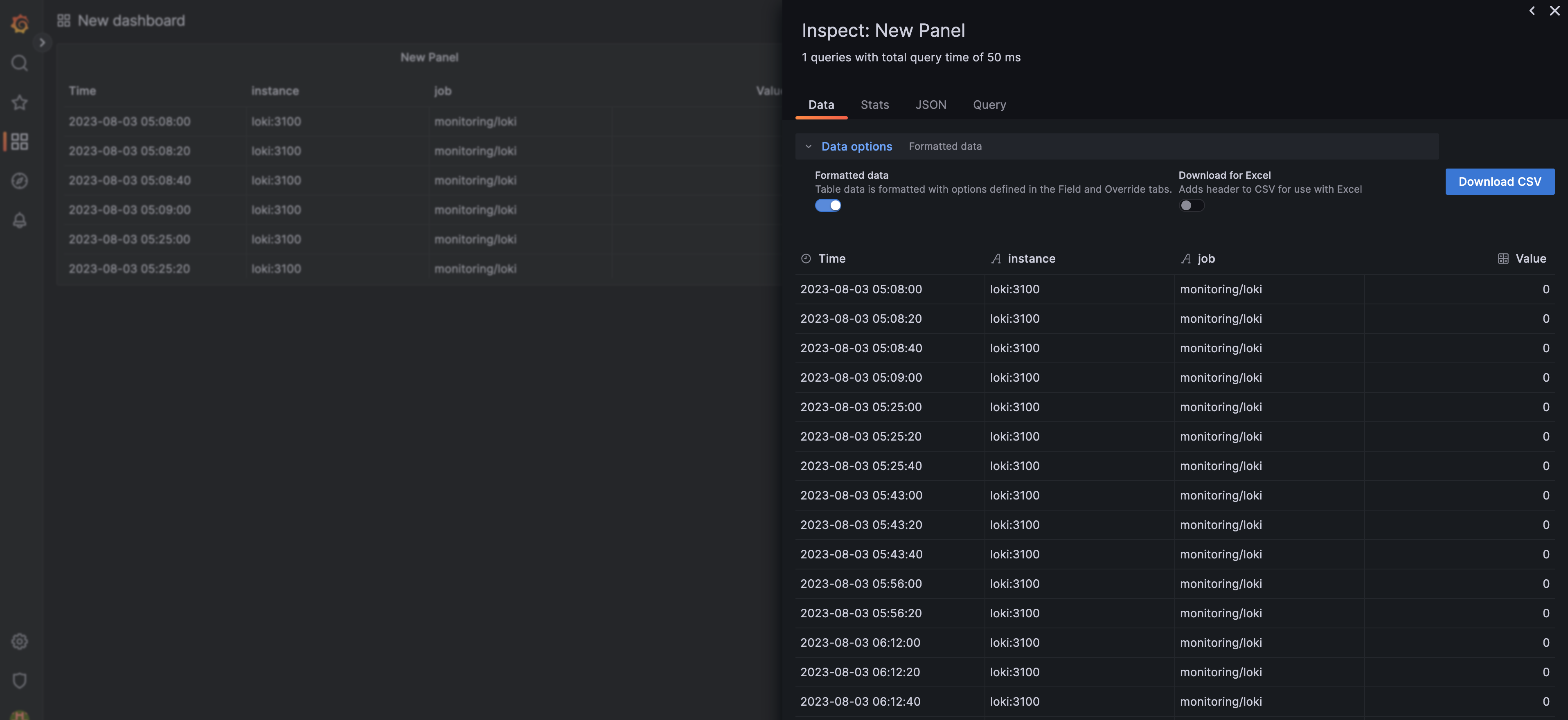Expand the sidebar with the arrow chevron
Screen dimensions: 1568x720
pos(43,43)
